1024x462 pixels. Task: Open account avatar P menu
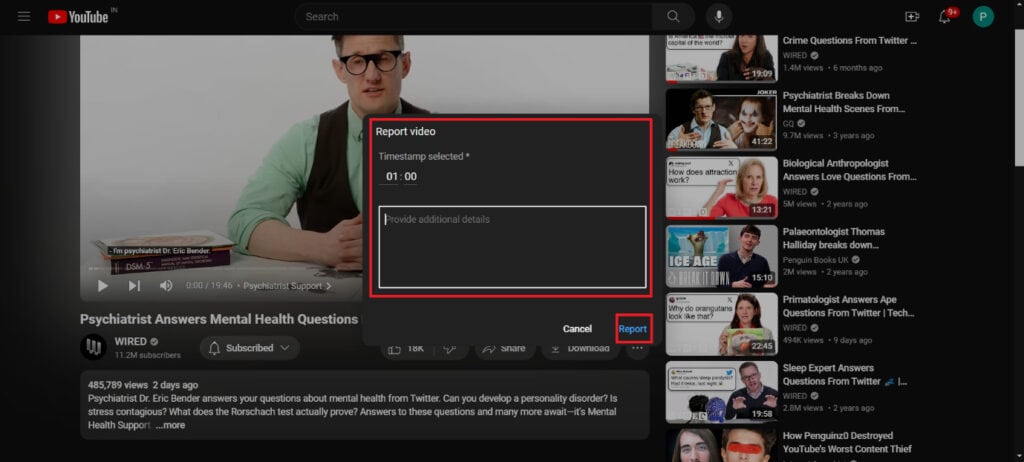click(x=983, y=16)
